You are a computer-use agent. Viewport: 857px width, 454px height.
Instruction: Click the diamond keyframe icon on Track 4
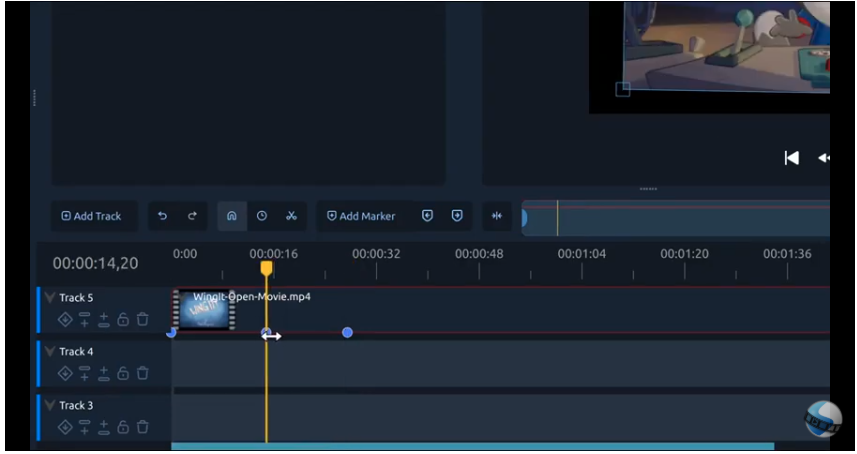[65, 374]
